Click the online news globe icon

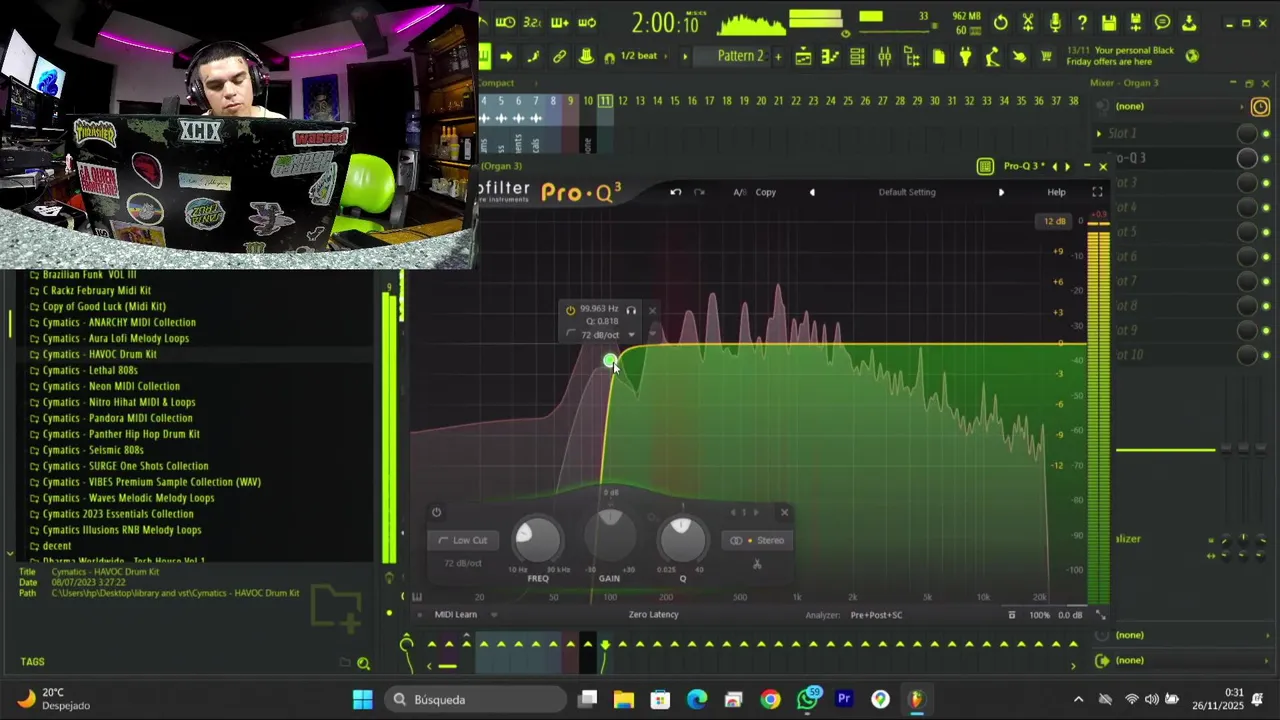pyautogui.click(x=1192, y=56)
